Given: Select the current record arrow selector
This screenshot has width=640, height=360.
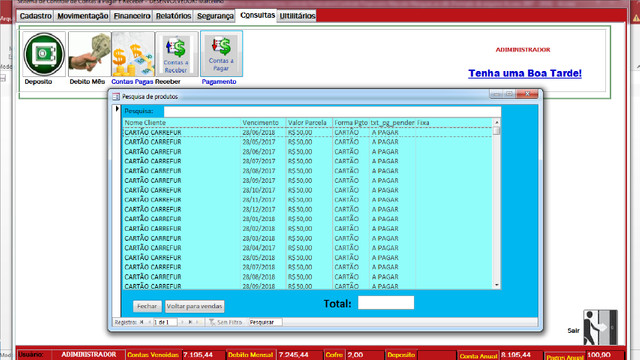Looking at the screenshot, I should [117, 109].
